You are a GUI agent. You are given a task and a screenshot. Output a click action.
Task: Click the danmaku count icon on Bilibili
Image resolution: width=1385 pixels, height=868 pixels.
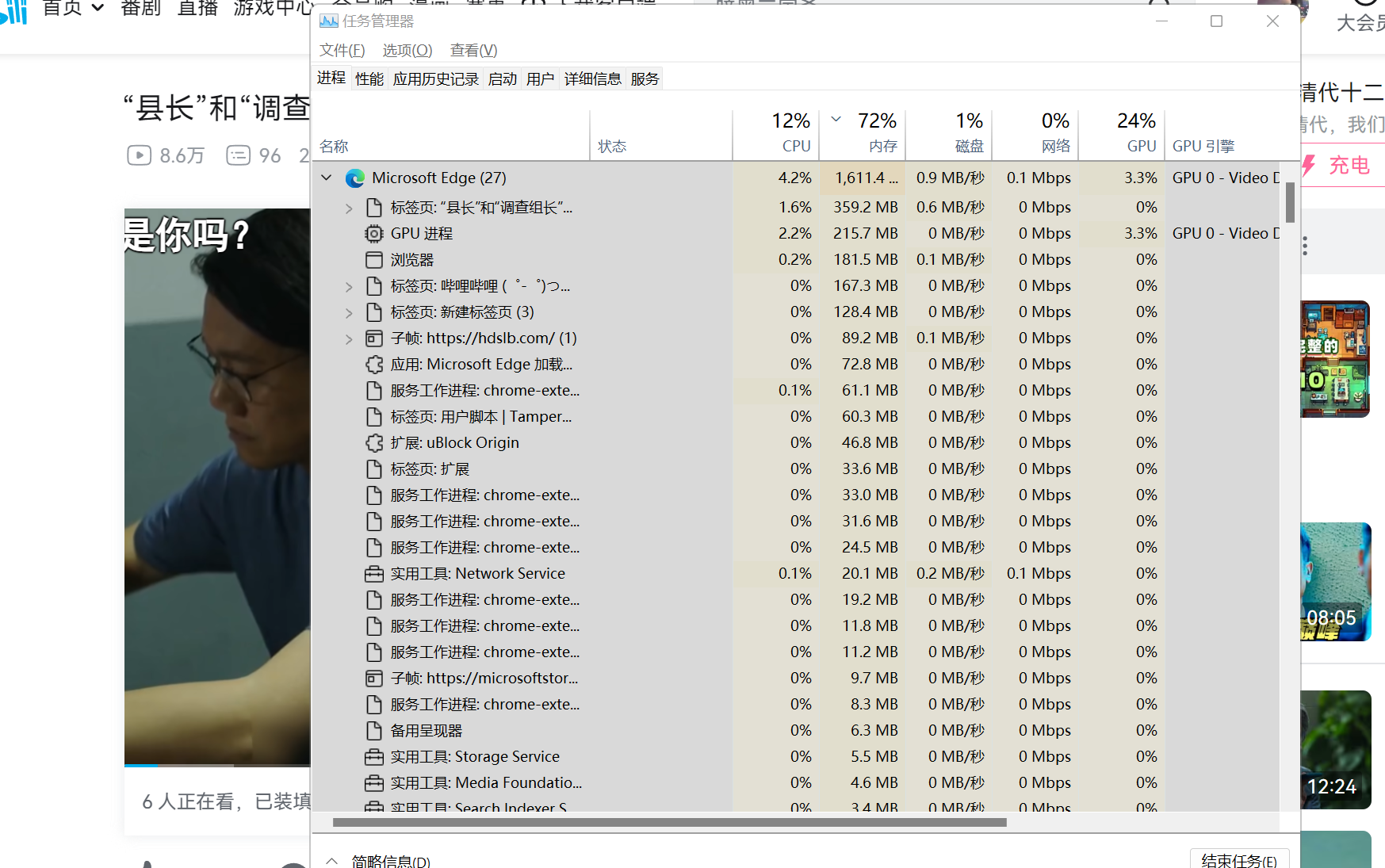tap(238, 155)
